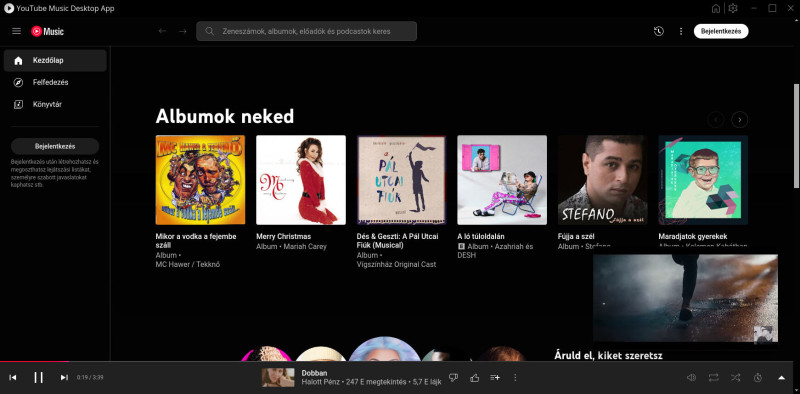Open the listening history clock icon
Viewport: 800px width, 394px height.
[x=659, y=31]
